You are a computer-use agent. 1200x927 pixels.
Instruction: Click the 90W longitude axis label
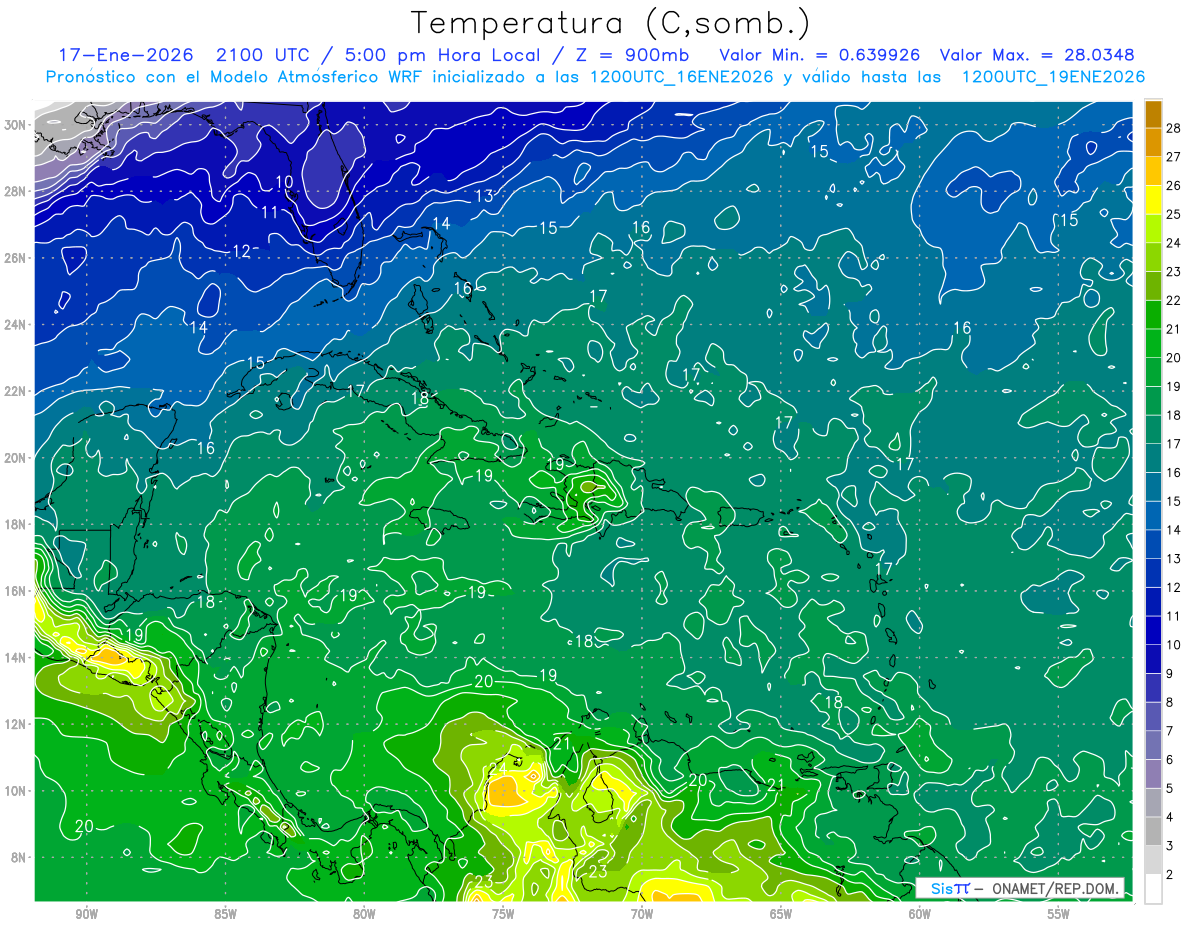[86, 914]
